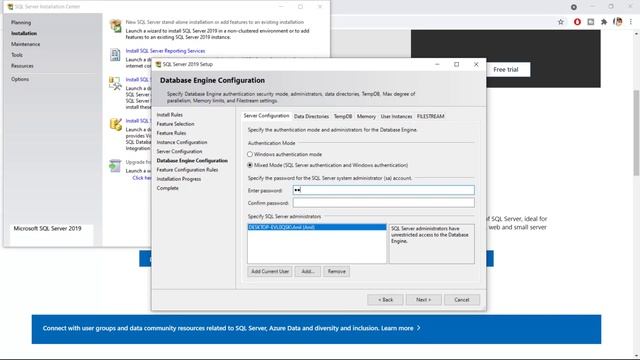
Task: Click the browser page vertical scrollbar
Action: tap(636, 133)
